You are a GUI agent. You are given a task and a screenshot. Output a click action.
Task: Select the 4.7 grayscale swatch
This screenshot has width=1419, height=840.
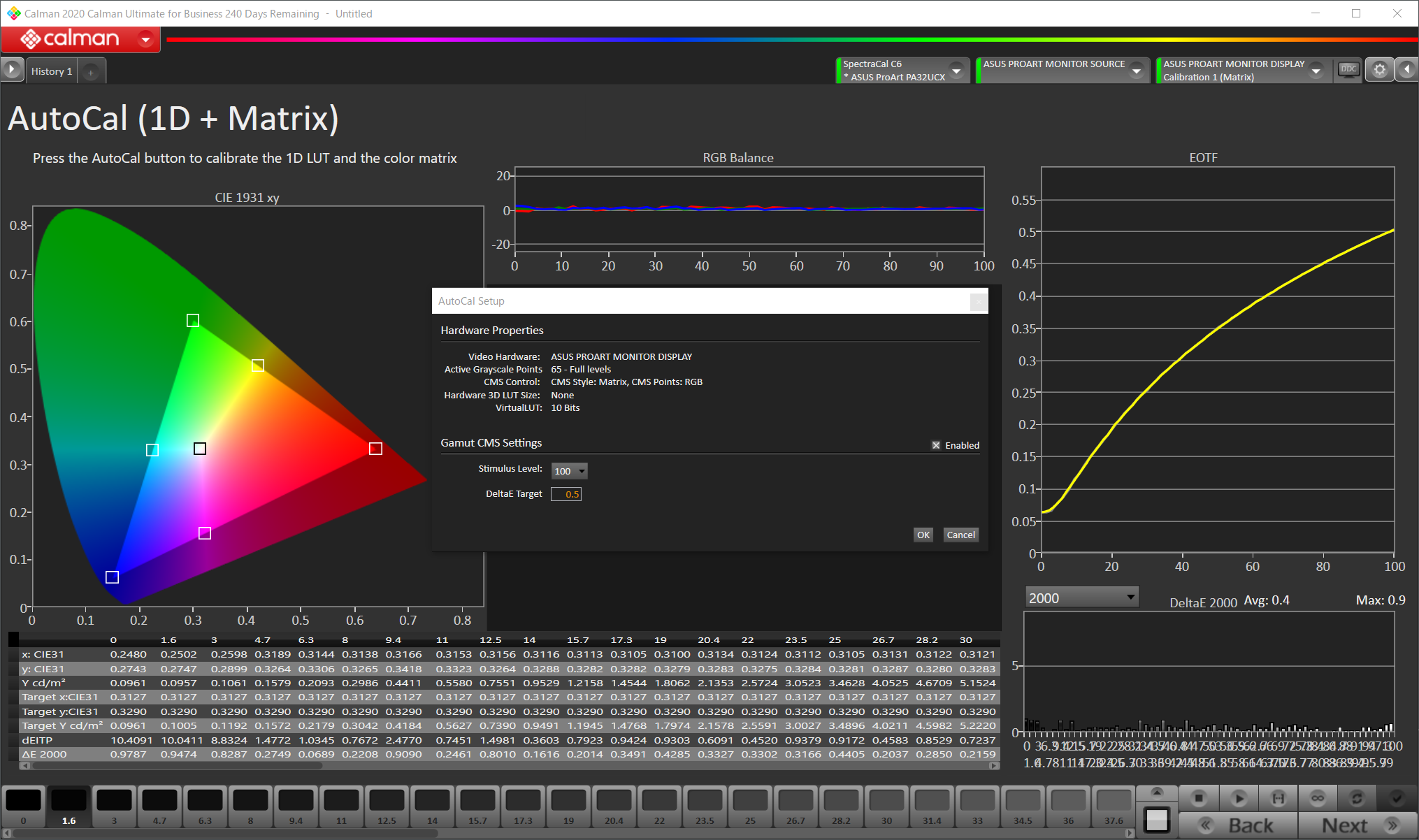tap(159, 807)
